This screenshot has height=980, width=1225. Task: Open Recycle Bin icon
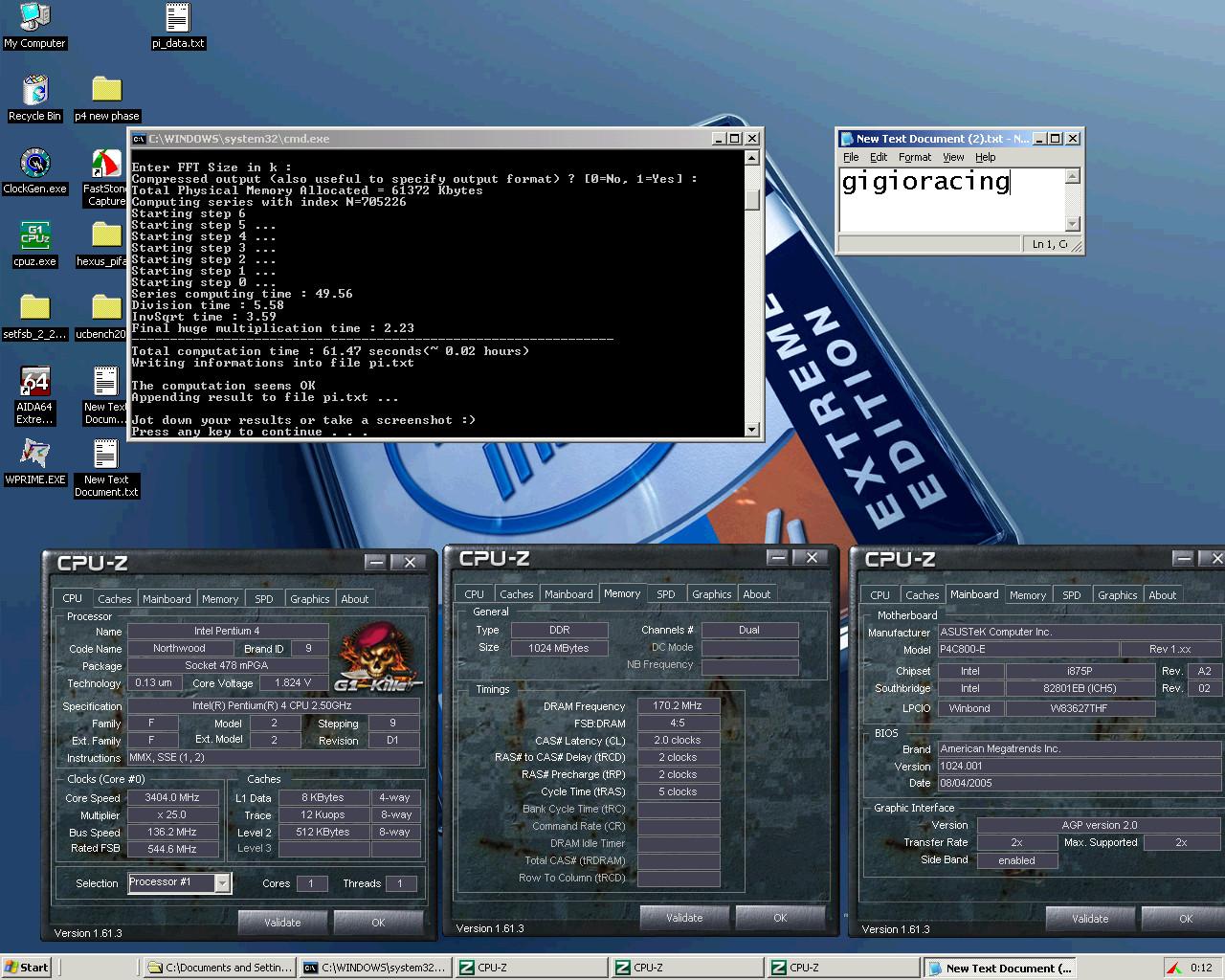pyautogui.click(x=34, y=99)
